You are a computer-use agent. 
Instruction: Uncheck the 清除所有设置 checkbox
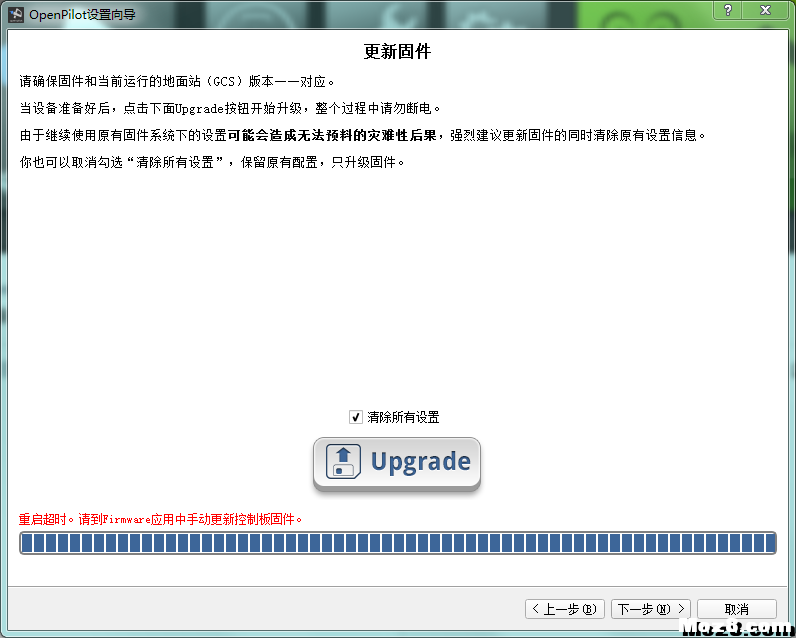[355, 417]
